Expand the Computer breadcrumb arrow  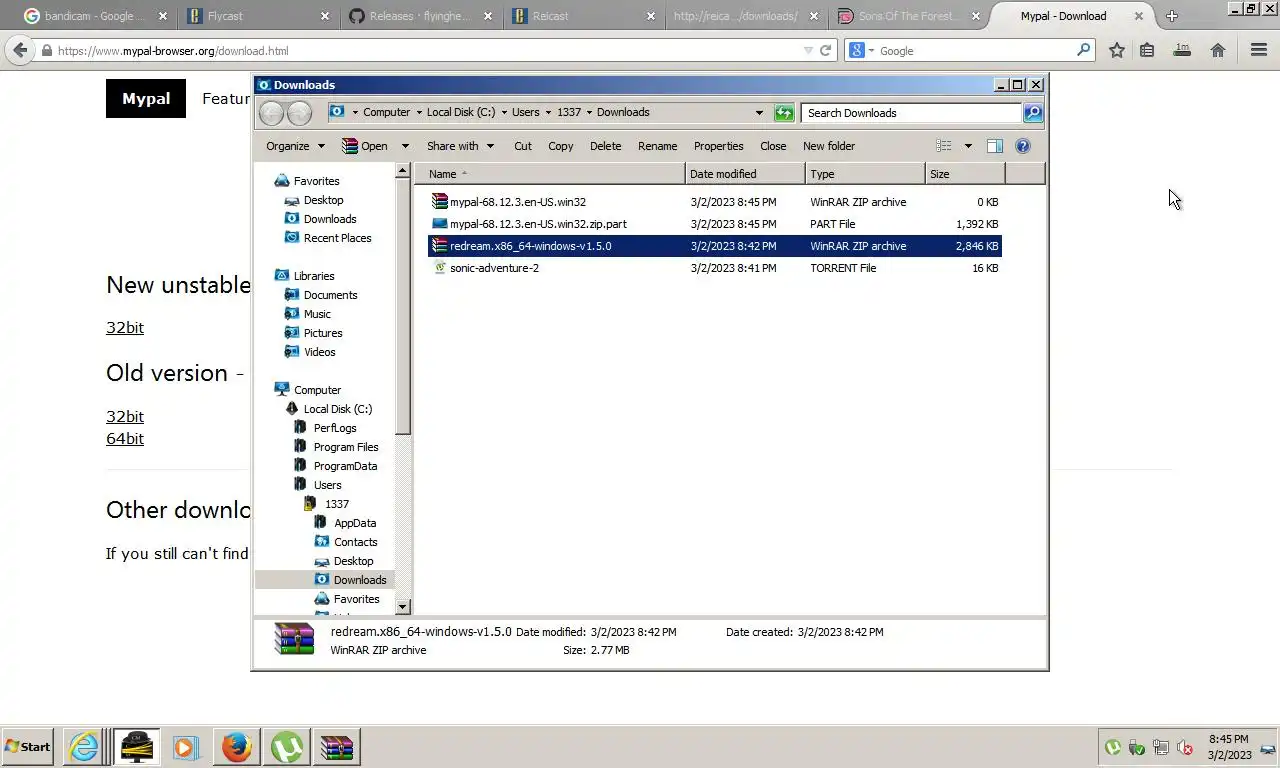click(418, 113)
